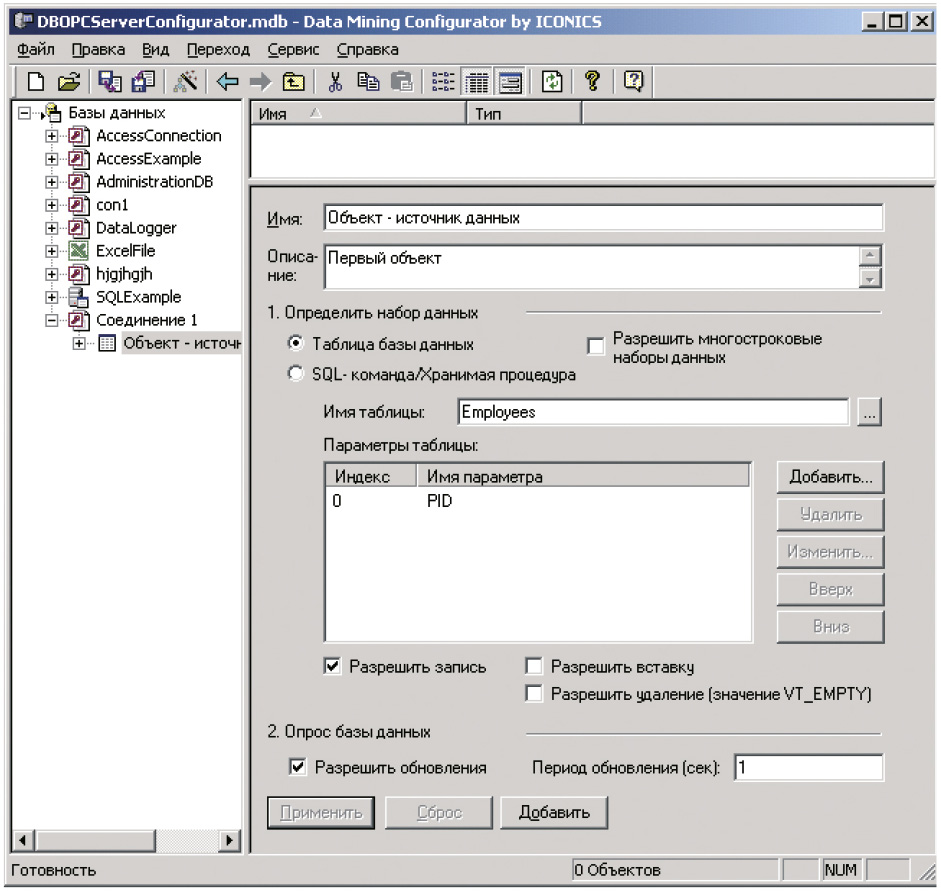Check Разрешить удаление (значение VT_EMPTY)
Image resolution: width=941 pixels, height=891 pixels.
534,694
